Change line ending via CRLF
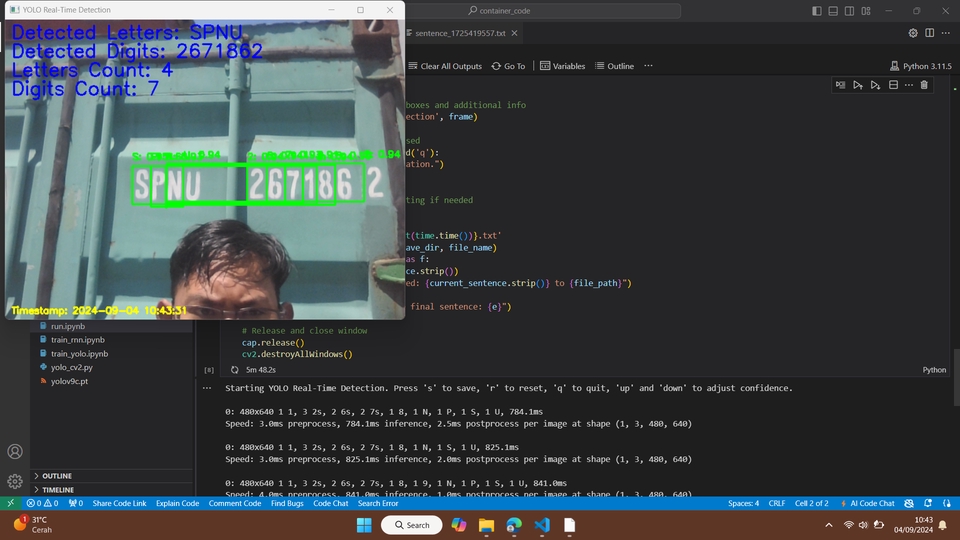960x540 pixels. (777, 503)
